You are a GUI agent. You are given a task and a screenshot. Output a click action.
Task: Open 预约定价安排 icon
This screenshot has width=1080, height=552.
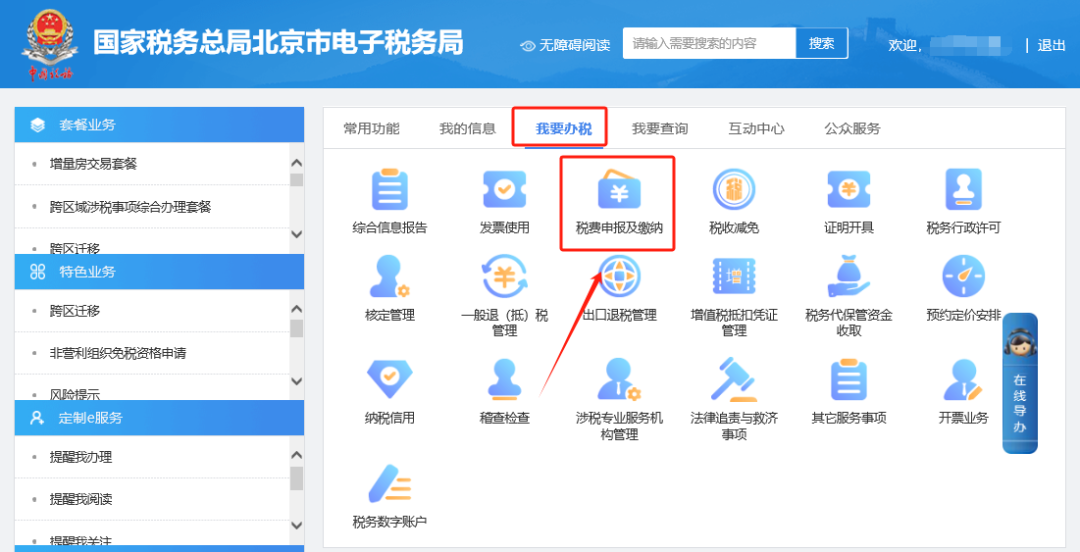pyautogui.click(x=964, y=276)
